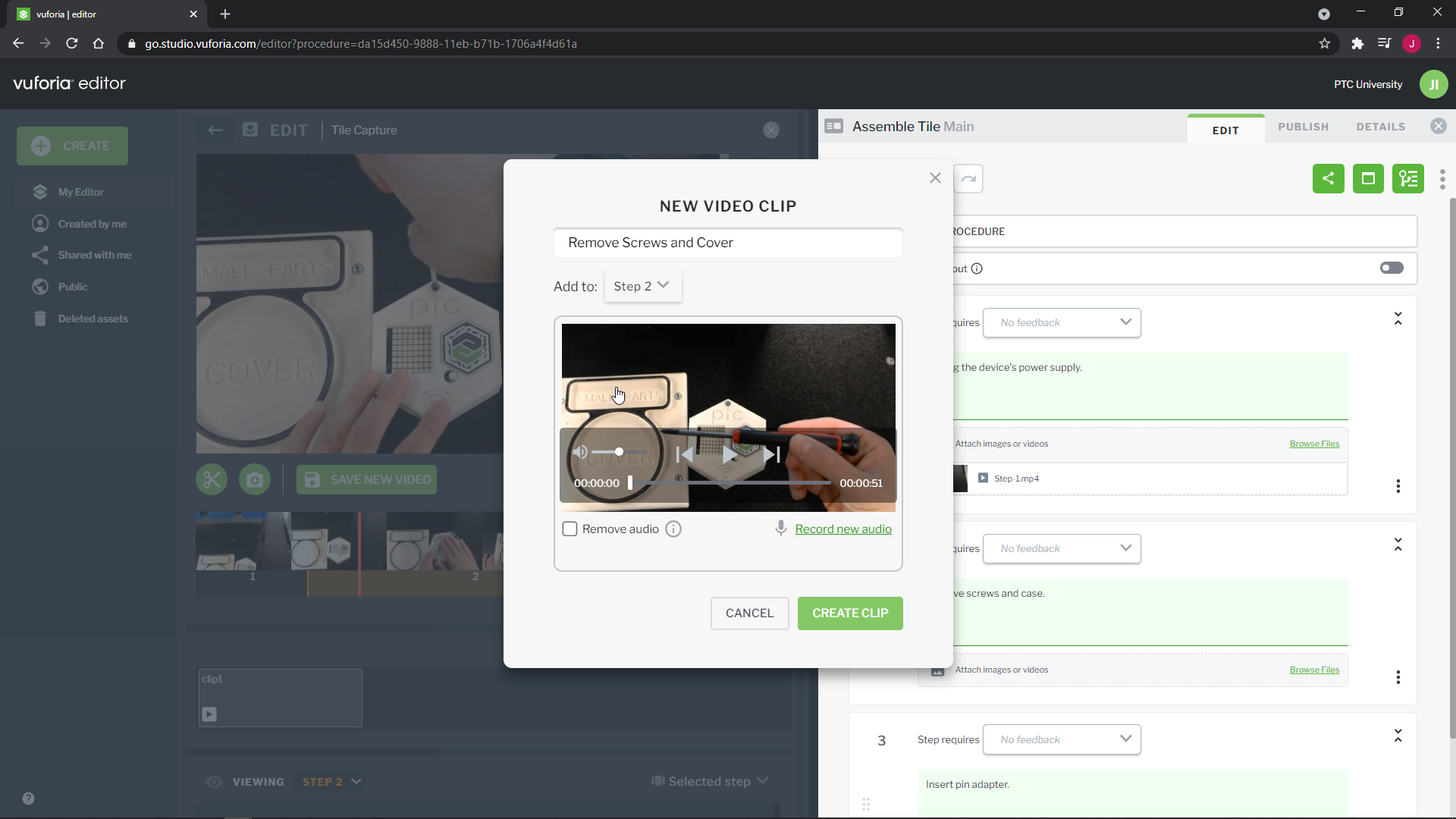Click the Create Clip button
1456x819 pixels.
click(850, 613)
